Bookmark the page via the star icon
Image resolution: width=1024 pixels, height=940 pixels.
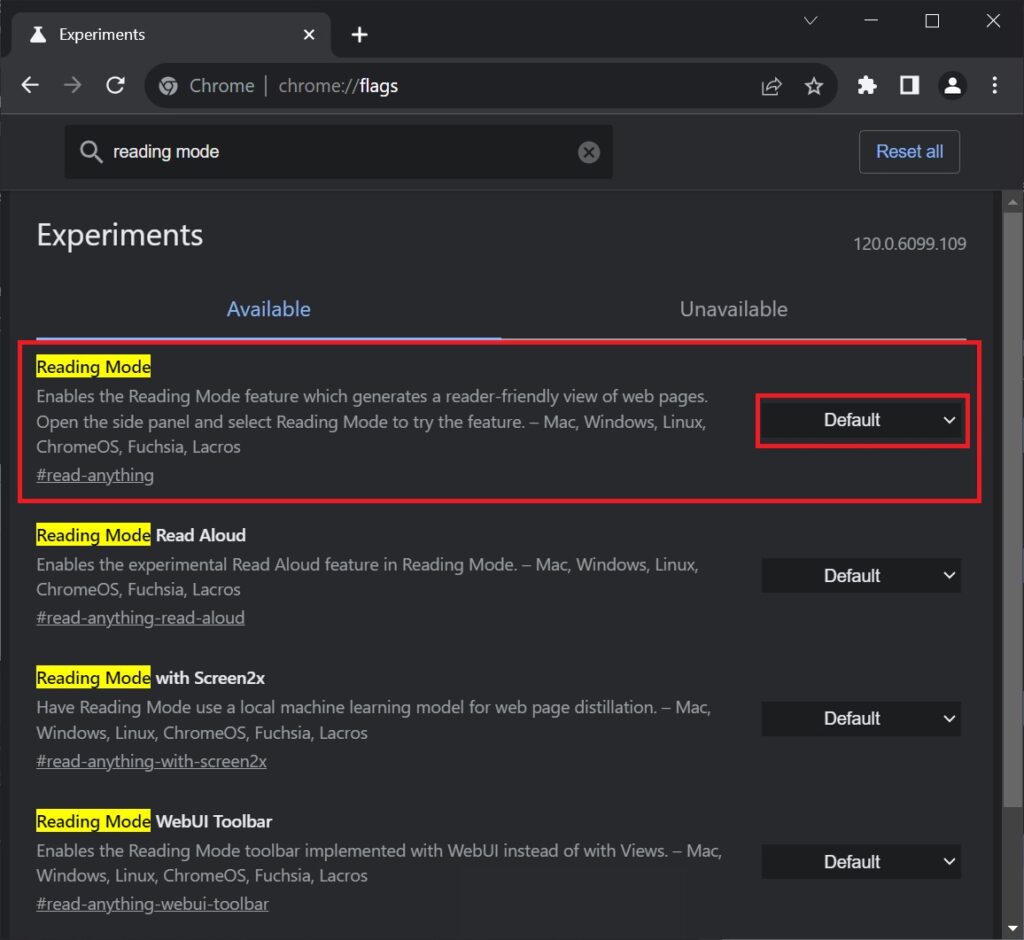[814, 85]
